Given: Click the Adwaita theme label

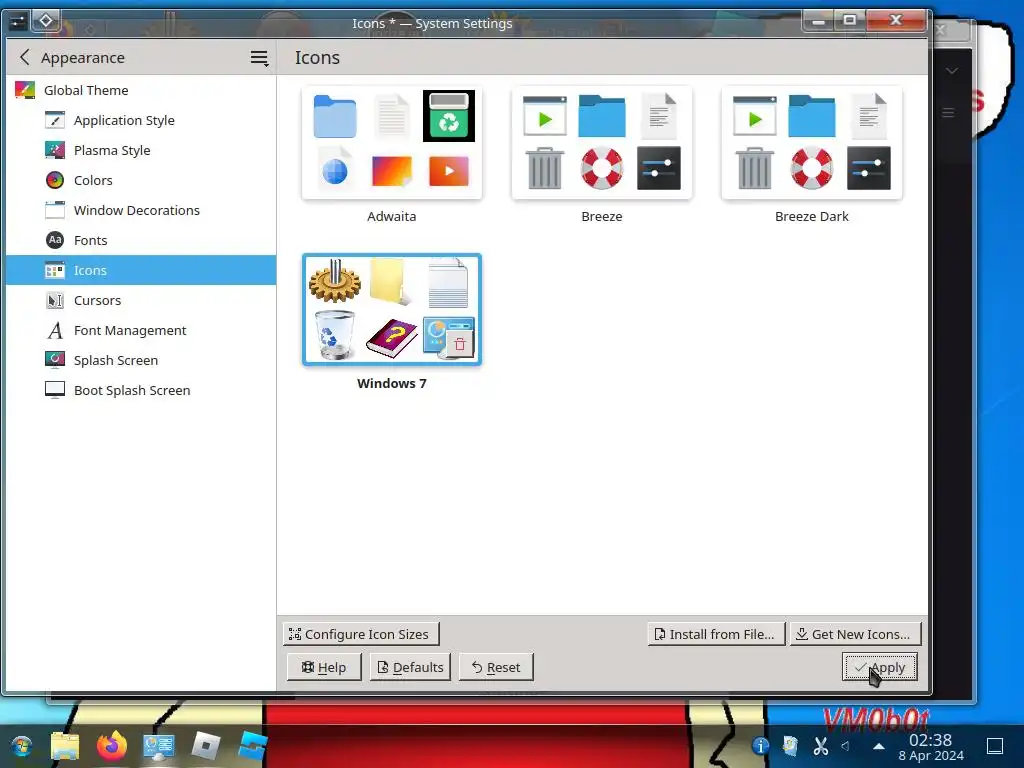Looking at the screenshot, I should pos(392,216).
